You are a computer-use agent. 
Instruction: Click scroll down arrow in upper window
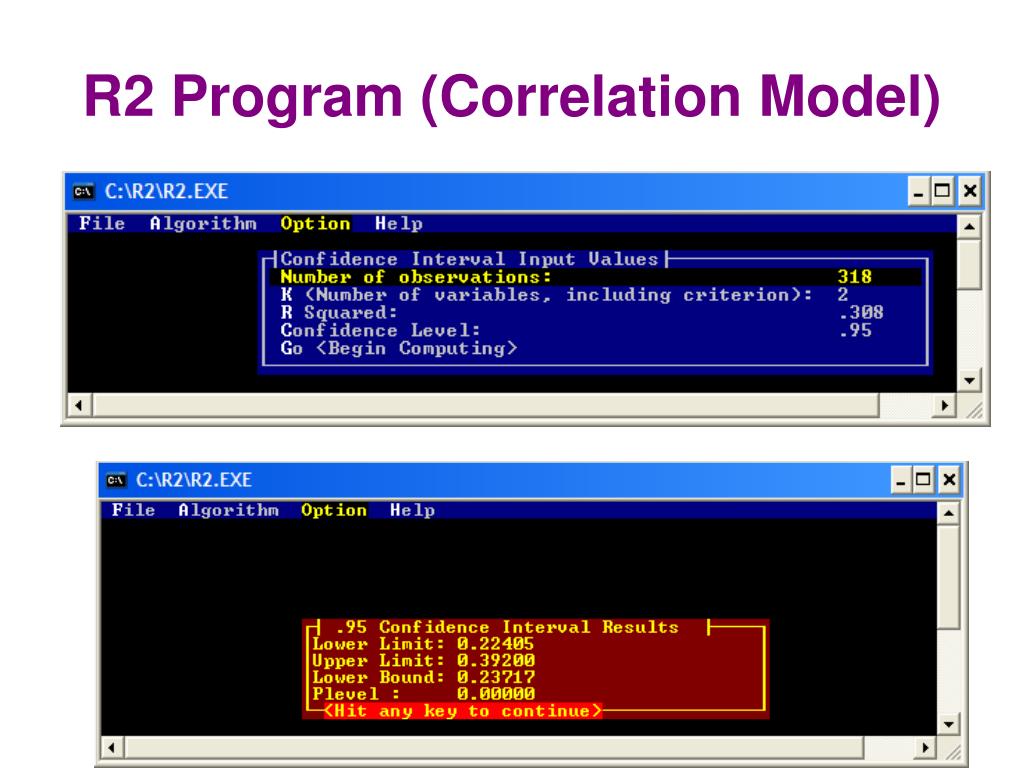pyautogui.click(x=969, y=380)
